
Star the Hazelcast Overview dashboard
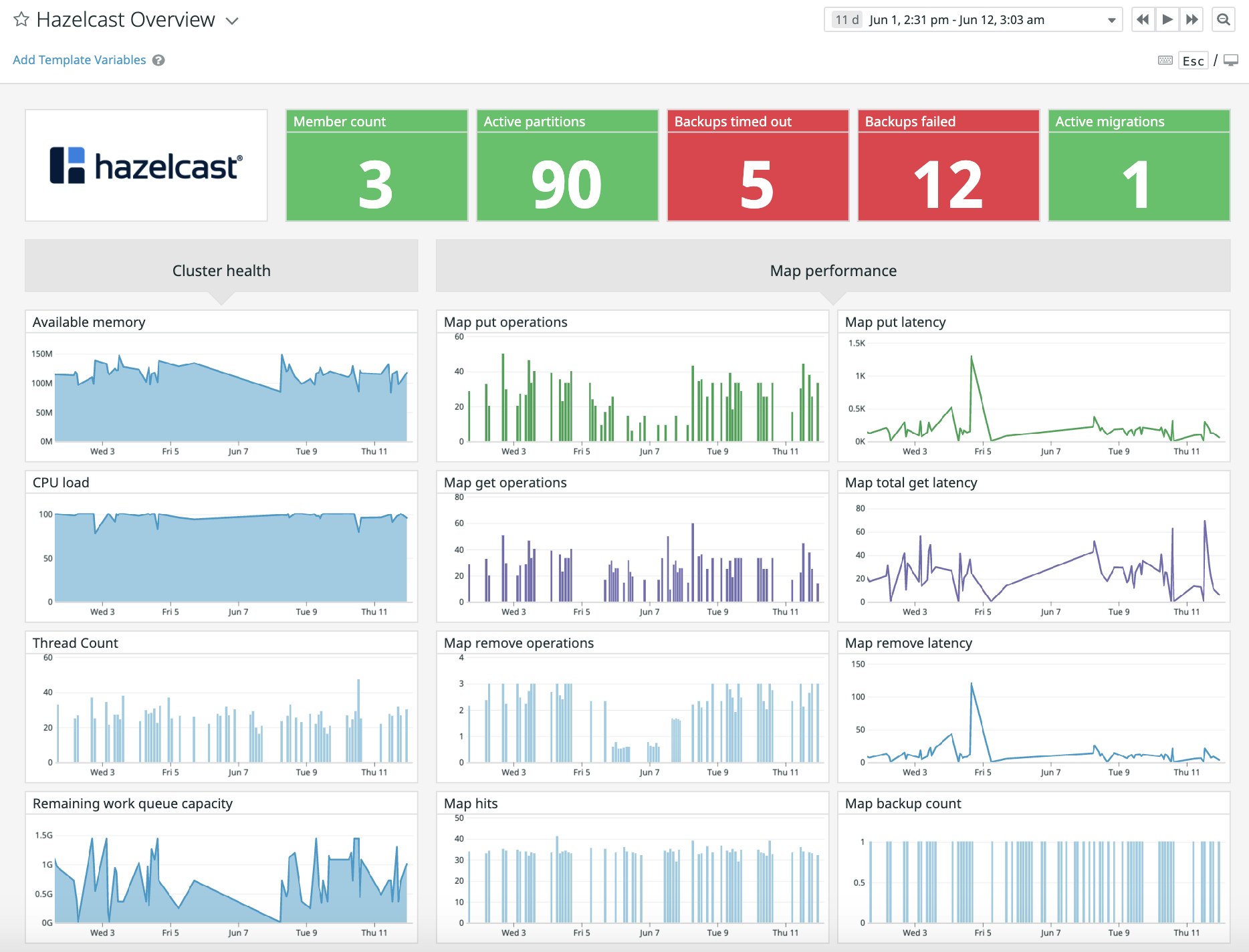(21, 19)
